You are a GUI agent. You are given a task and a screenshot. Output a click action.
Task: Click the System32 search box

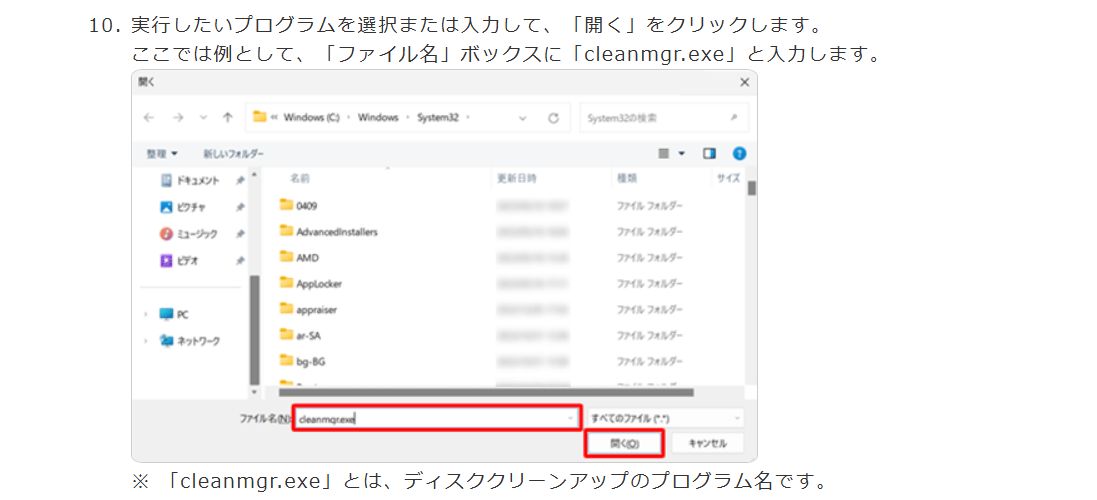[663, 118]
